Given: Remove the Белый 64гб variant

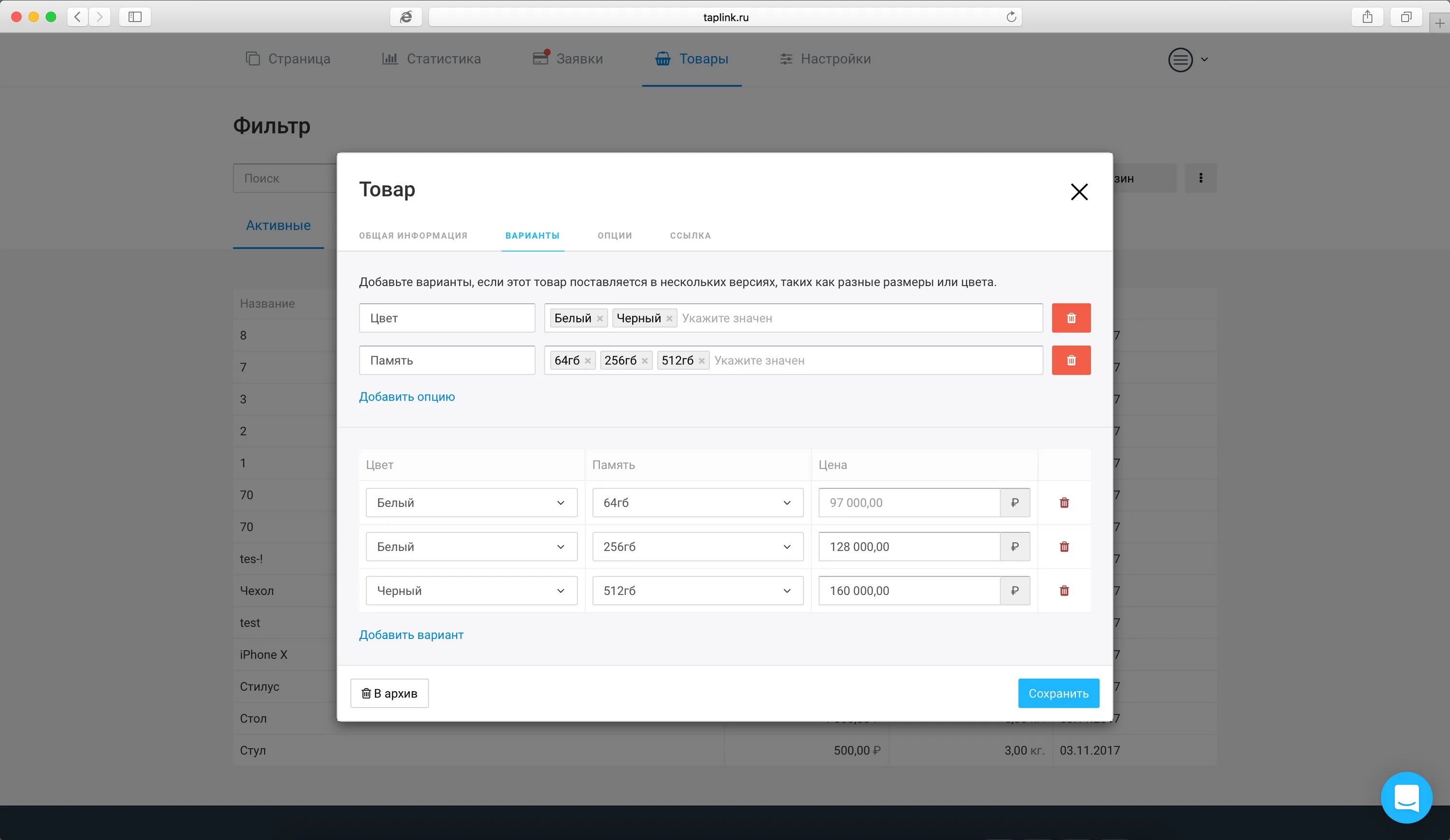Looking at the screenshot, I should (x=1064, y=503).
